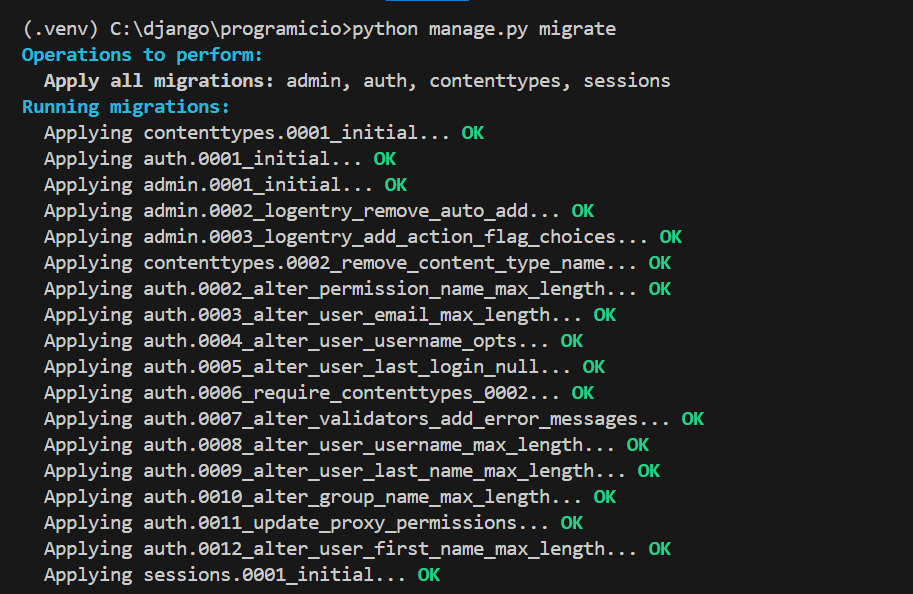Click OK status after sessions.0001_initial

tap(429, 575)
